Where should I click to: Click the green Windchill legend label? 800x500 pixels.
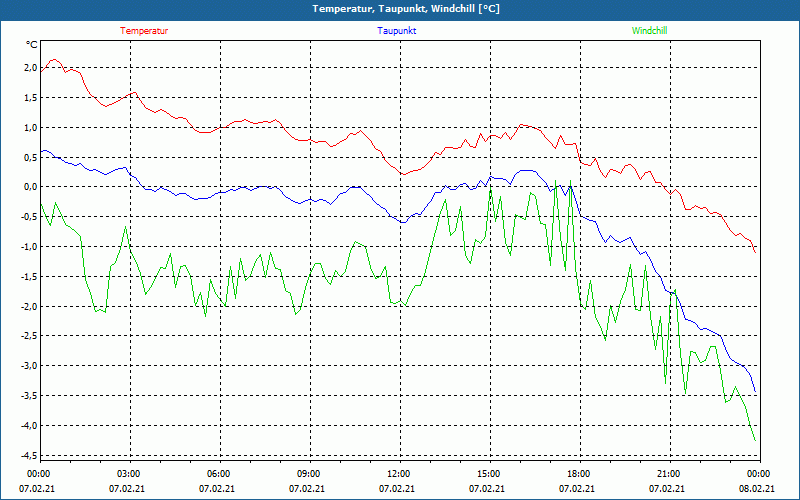tap(649, 31)
